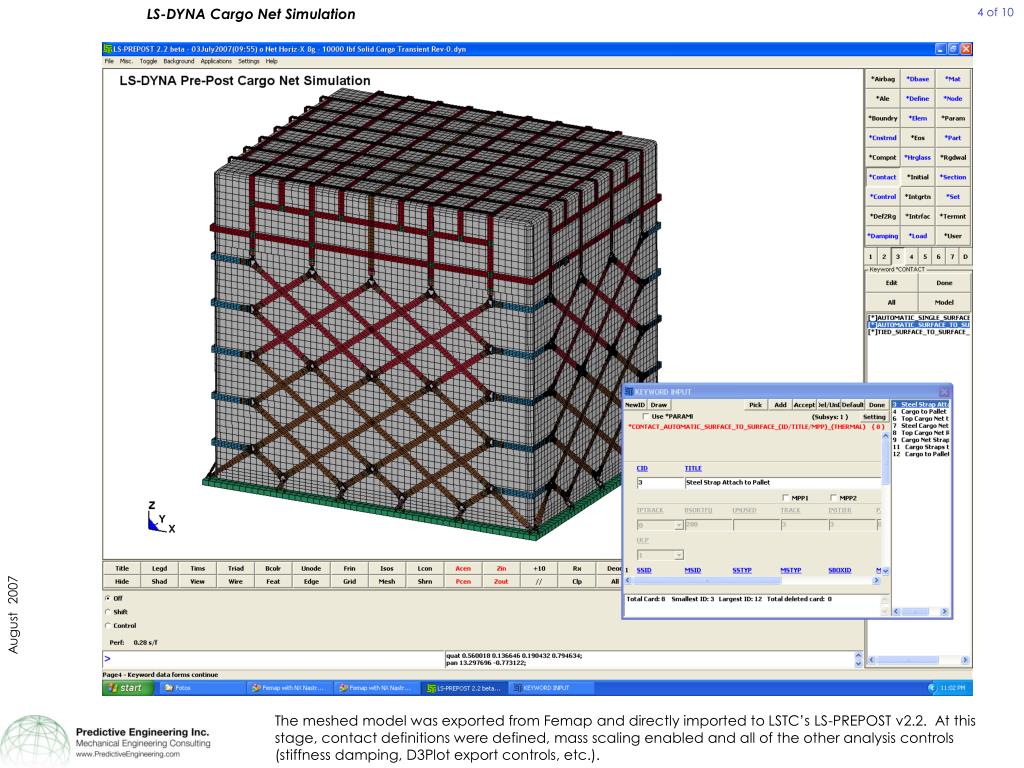Switch to LS-PREPOST 2.2 beta taskbar item
The height and width of the screenshot is (768, 1024).
coord(464,688)
